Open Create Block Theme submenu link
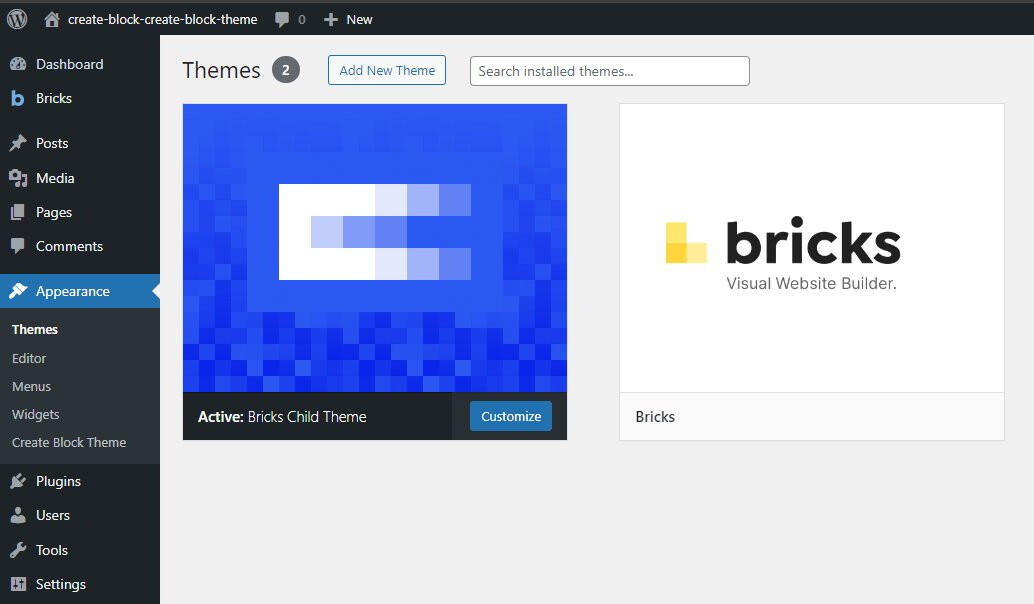 point(69,442)
